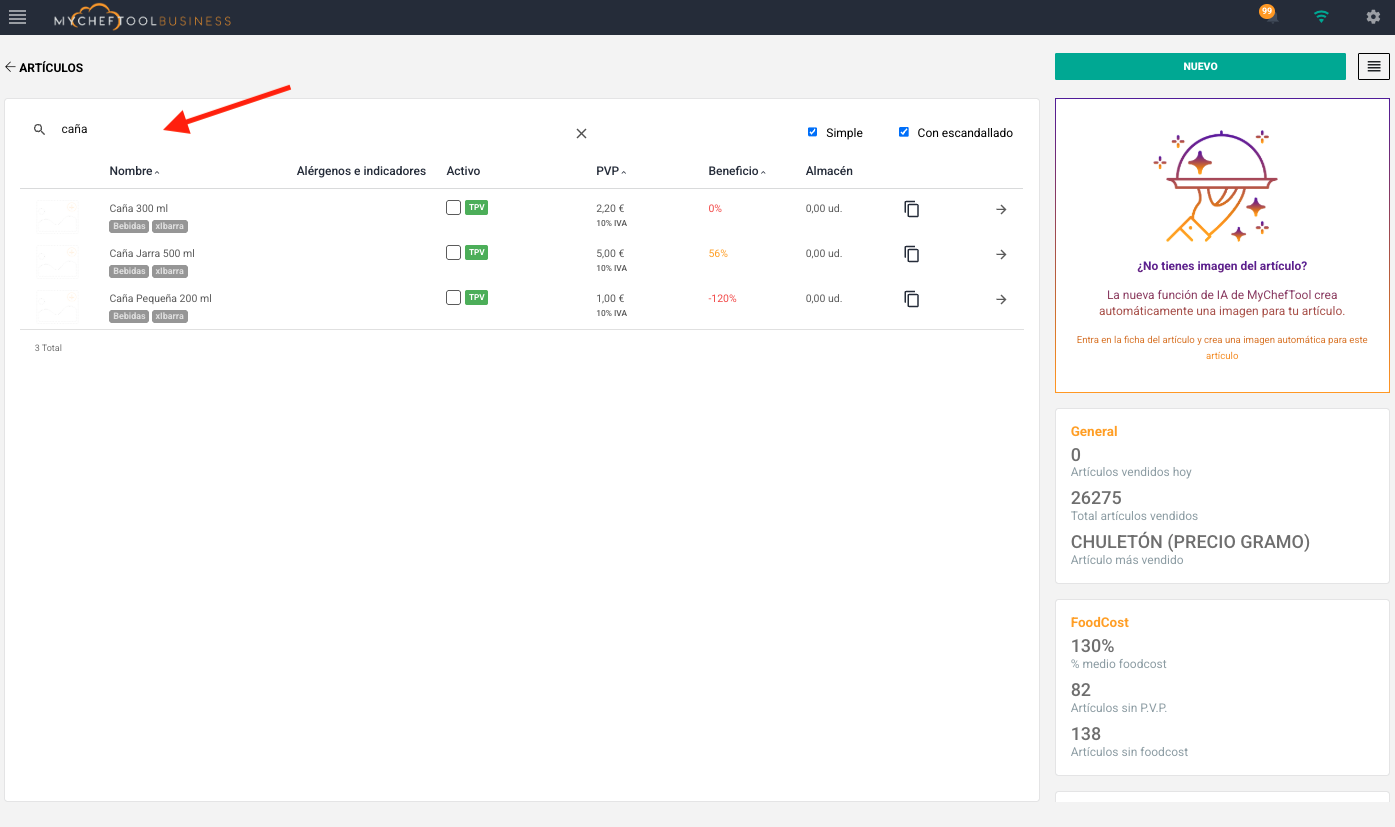The width and height of the screenshot is (1395, 827).
Task: Click the NUEVO button to create an article
Action: (1199, 67)
